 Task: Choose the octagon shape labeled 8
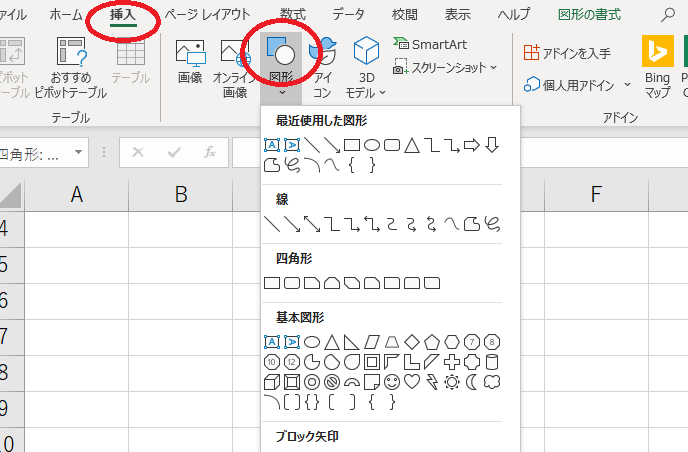(492, 342)
